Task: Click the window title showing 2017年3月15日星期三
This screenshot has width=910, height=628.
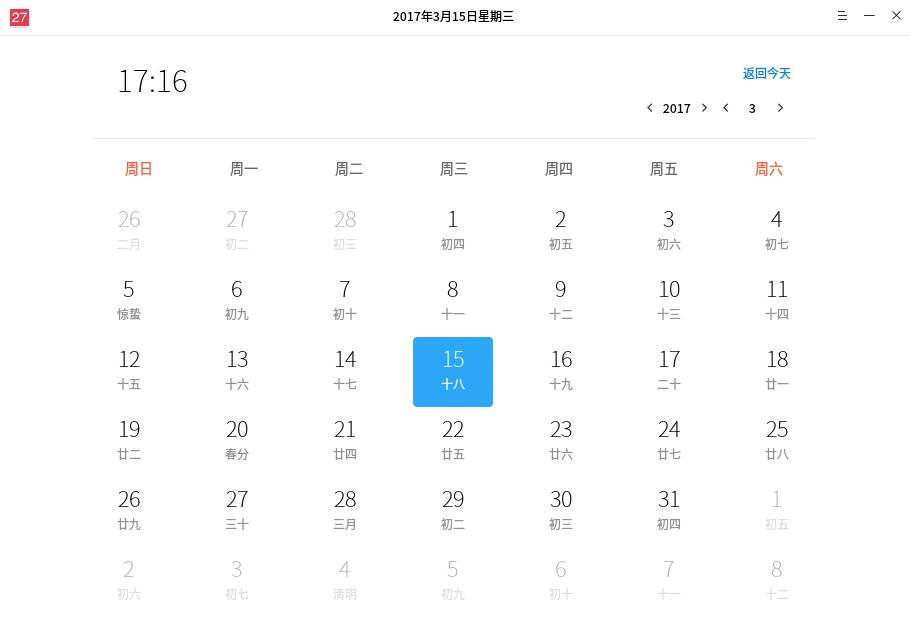Action: point(453,16)
